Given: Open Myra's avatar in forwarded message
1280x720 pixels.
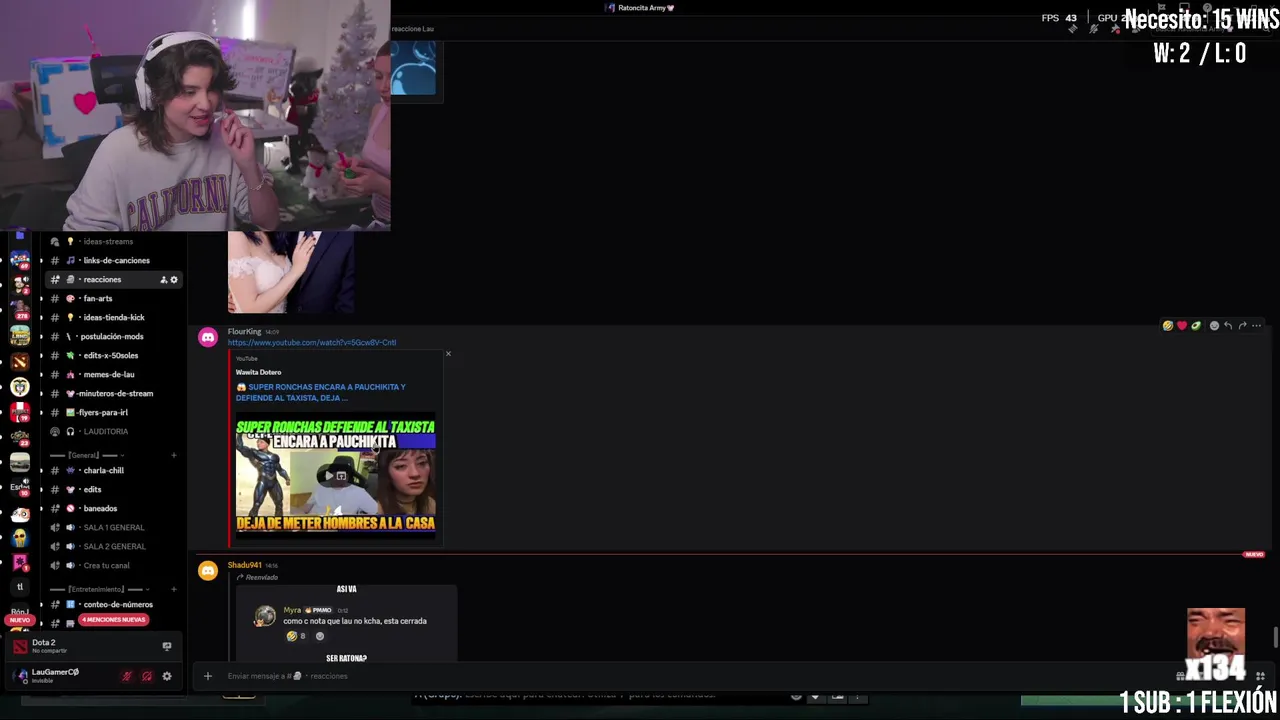Looking at the screenshot, I should (265, 616).
